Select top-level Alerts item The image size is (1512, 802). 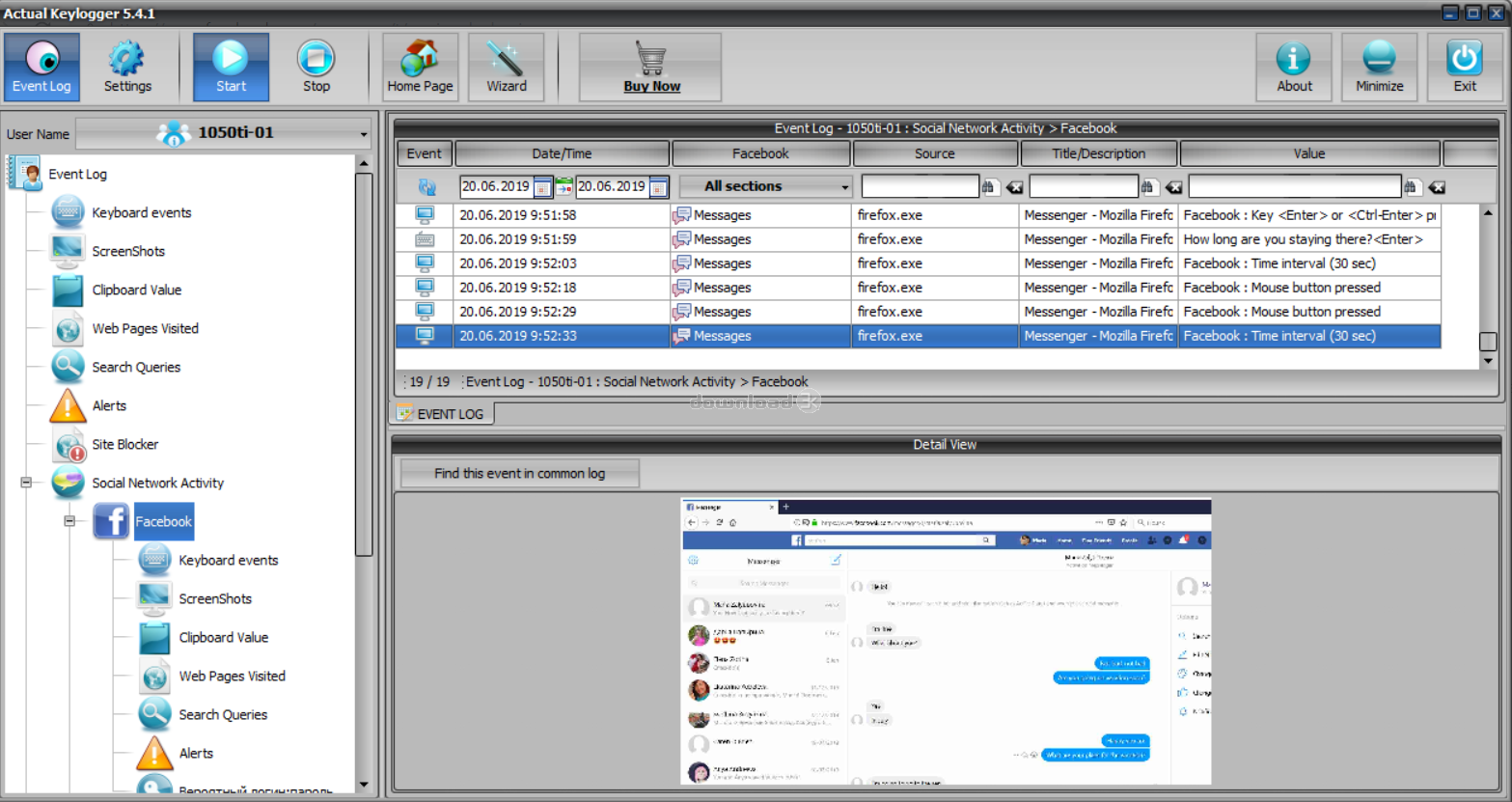point(109,405)
